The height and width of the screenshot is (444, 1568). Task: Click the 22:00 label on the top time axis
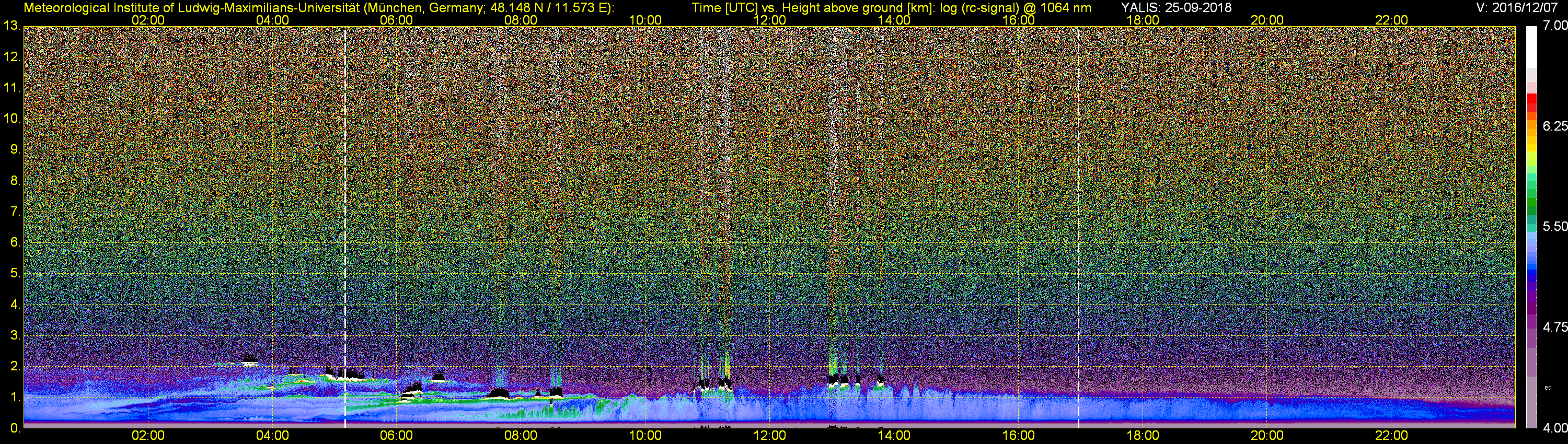[1391, 20]
